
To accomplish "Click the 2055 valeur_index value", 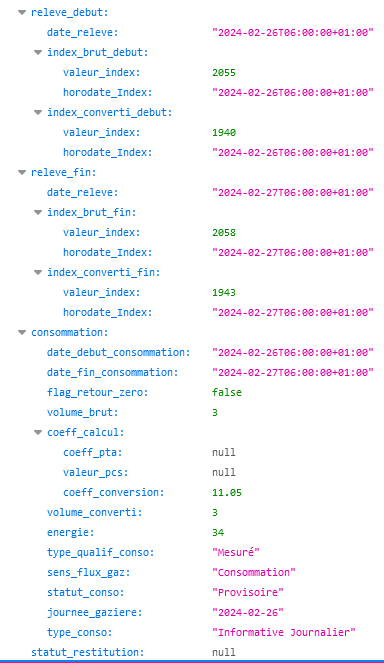I will tap(224, 73).
